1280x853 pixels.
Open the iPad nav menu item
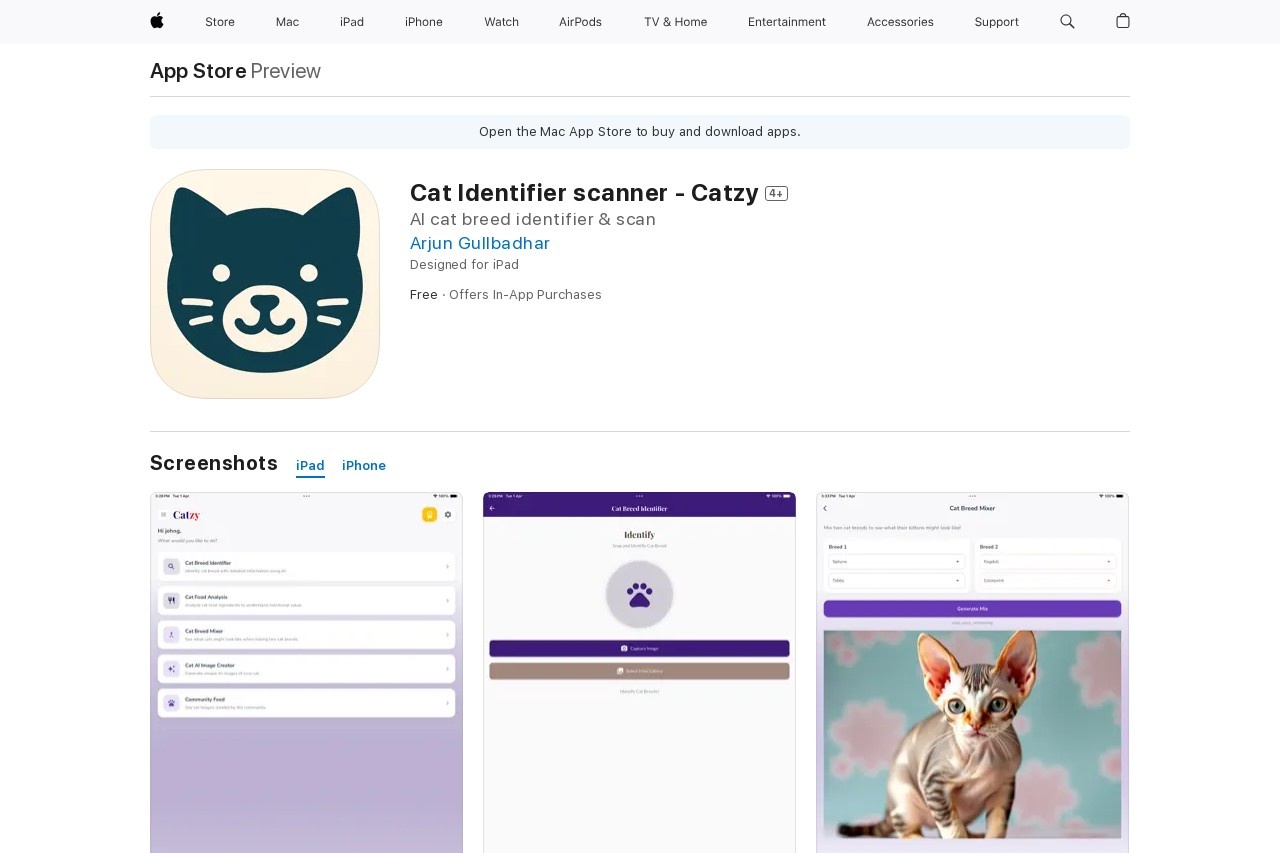point(352,22)
